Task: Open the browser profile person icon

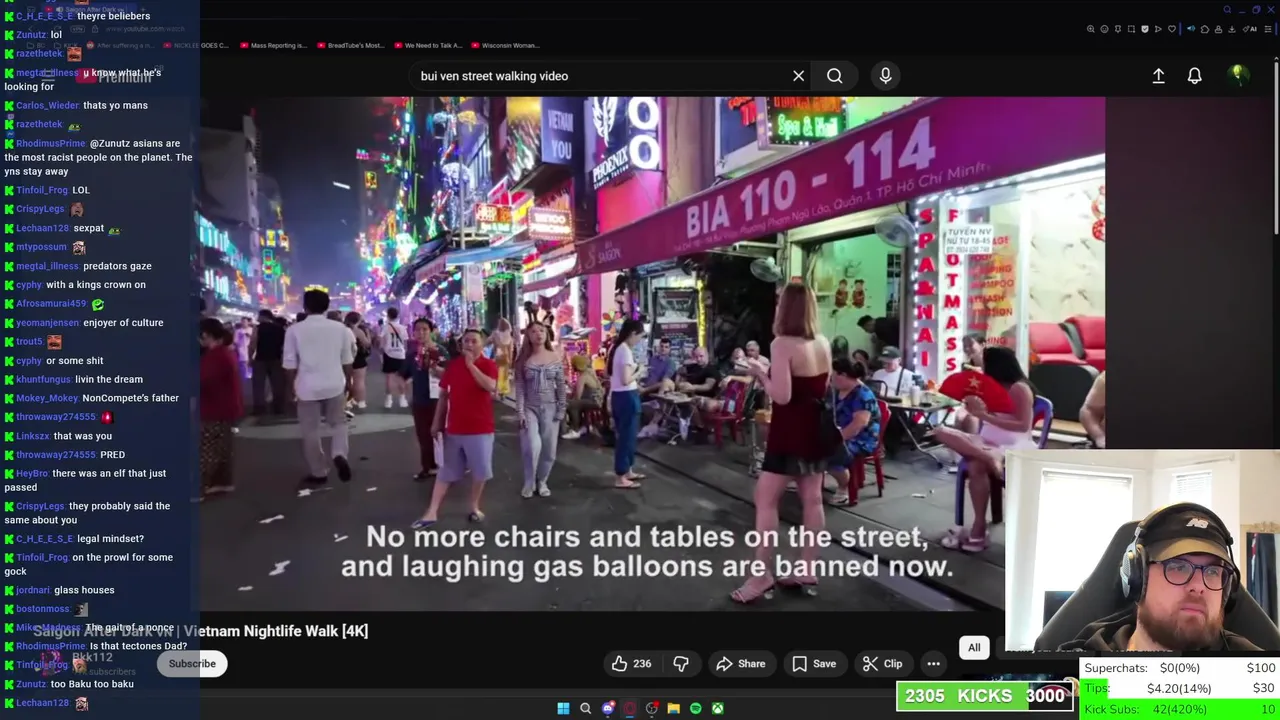Action: 1218,29
